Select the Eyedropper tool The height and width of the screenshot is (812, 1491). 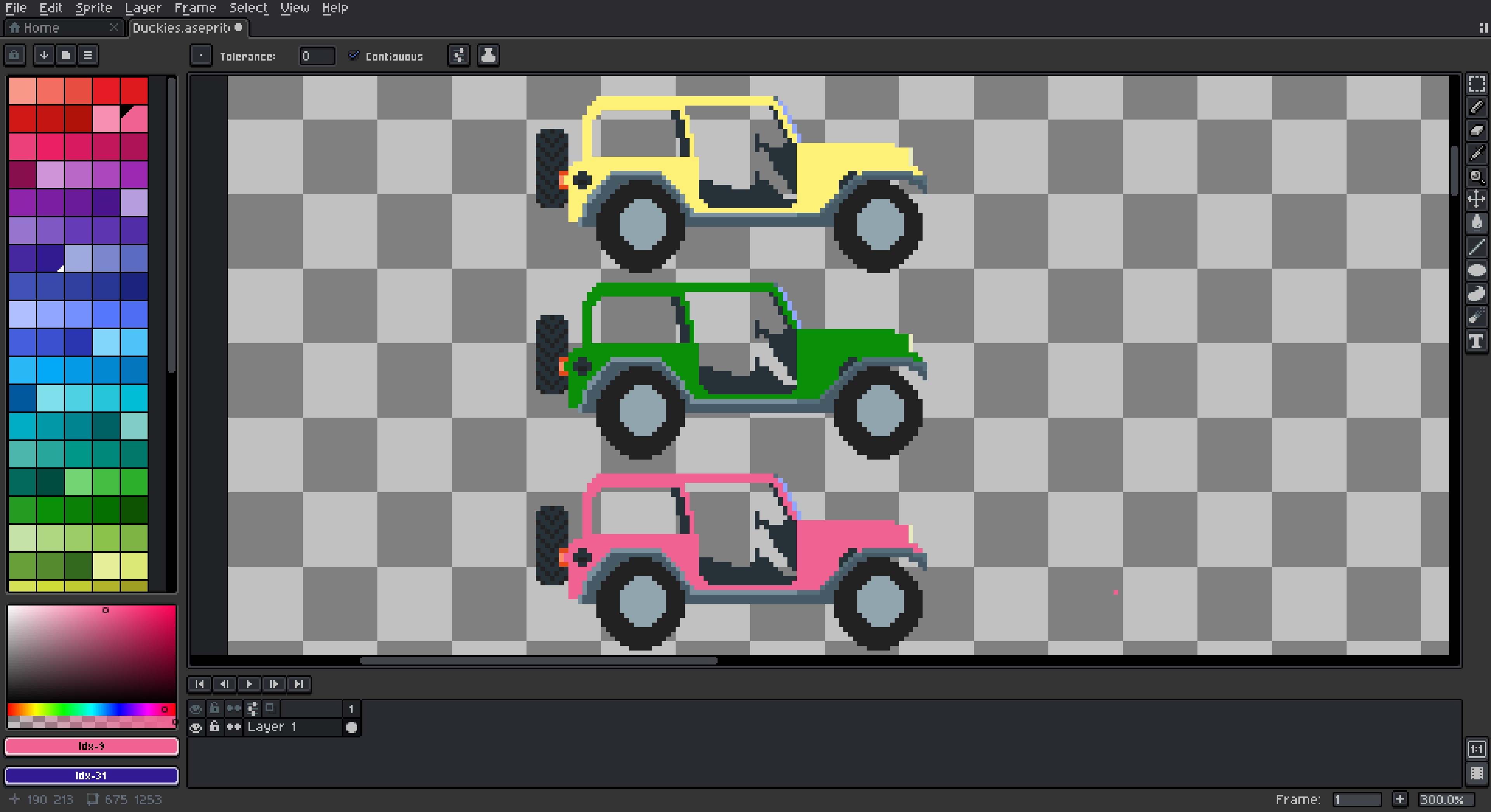coord(1477,154)
